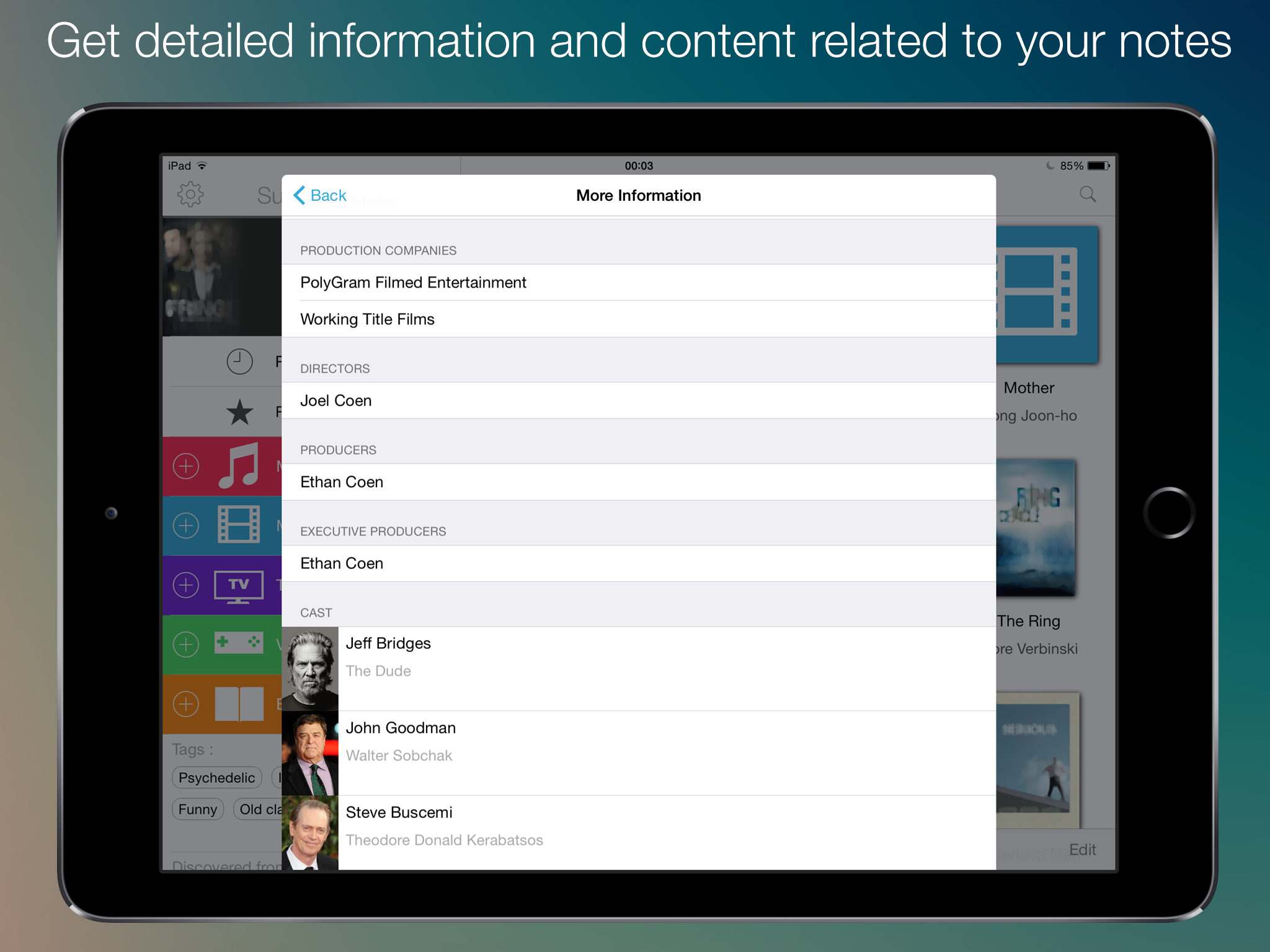This screenshot has width=1270, height=952.
Task: Select Ethan Coen under Producers
Action: tap(639, 482)
